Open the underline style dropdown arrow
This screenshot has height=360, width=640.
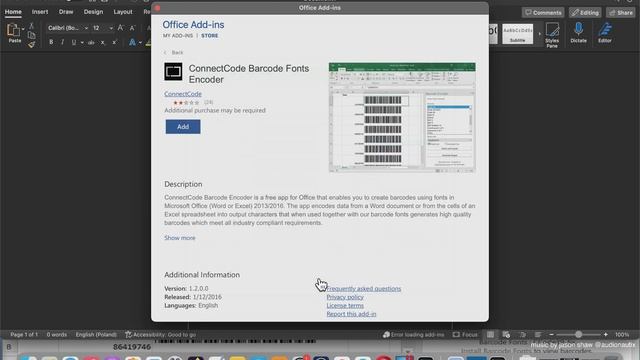pyautogui.click(x=82, y=42)
